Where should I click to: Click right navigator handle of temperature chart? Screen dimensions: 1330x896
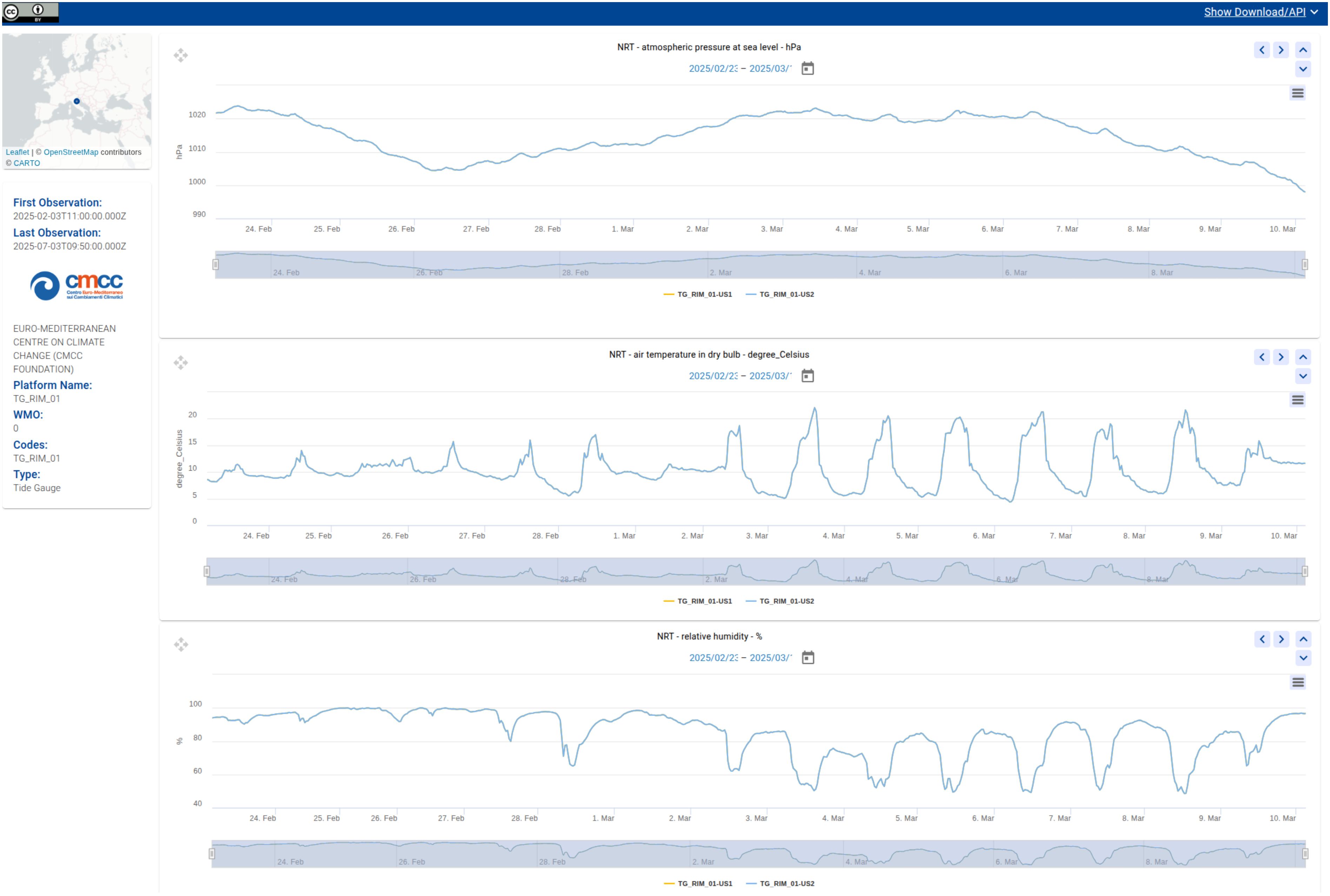(x=1305, y=571)
